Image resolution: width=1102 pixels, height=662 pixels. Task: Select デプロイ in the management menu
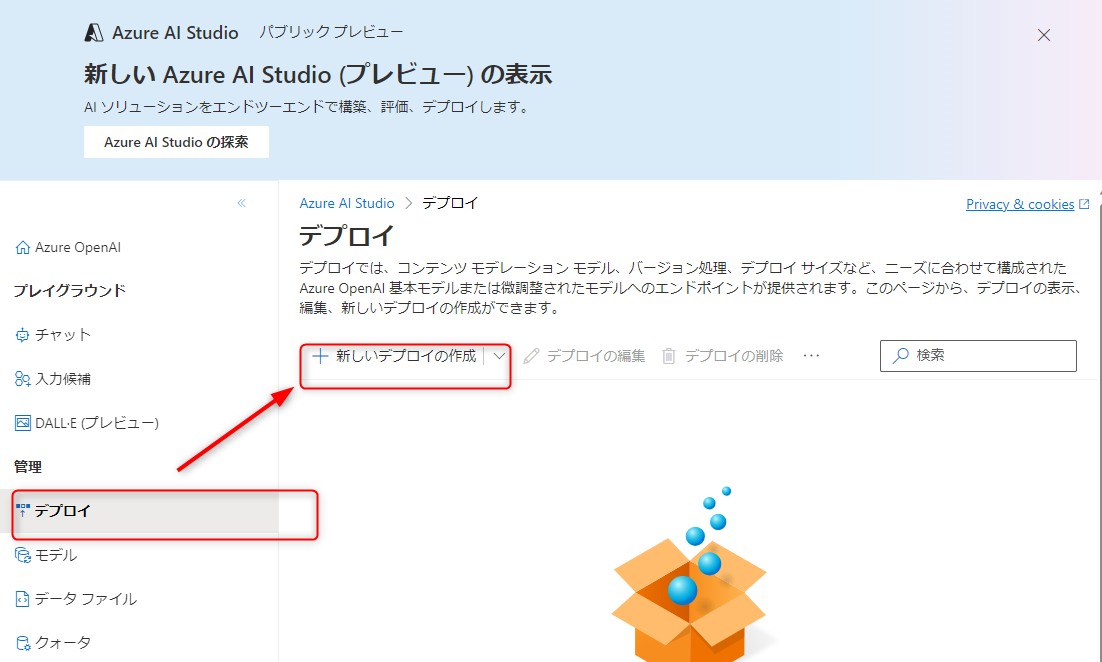139,511
